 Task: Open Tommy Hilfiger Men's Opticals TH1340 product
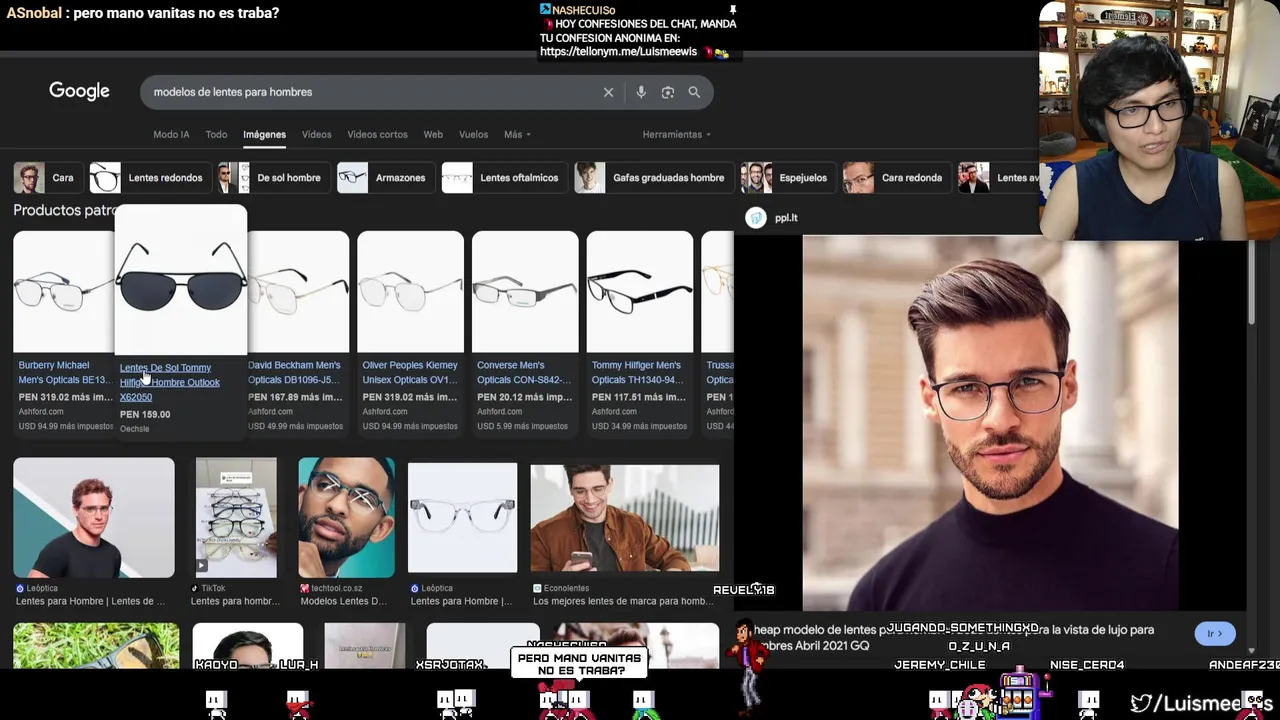pyautogui.click(x=638, y=372)
